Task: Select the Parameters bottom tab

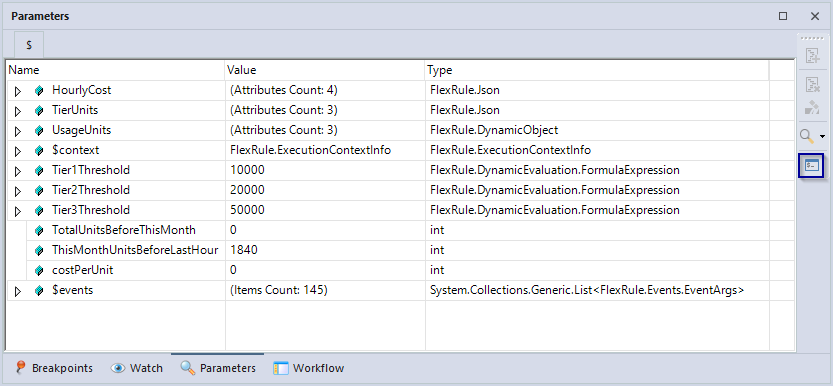Action: tap(218, 368)
